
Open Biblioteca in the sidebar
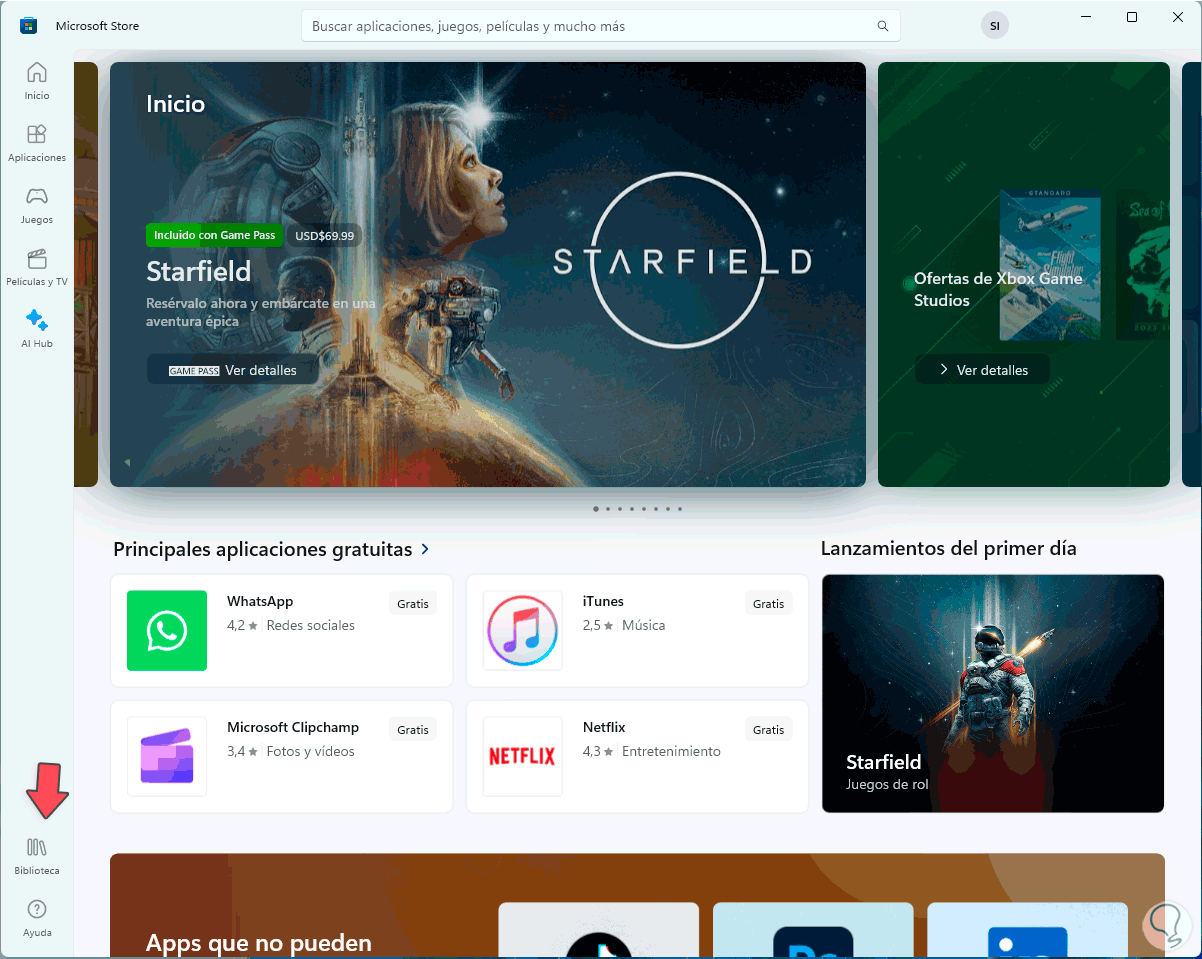pyautogui.click(x=37, y=856)
